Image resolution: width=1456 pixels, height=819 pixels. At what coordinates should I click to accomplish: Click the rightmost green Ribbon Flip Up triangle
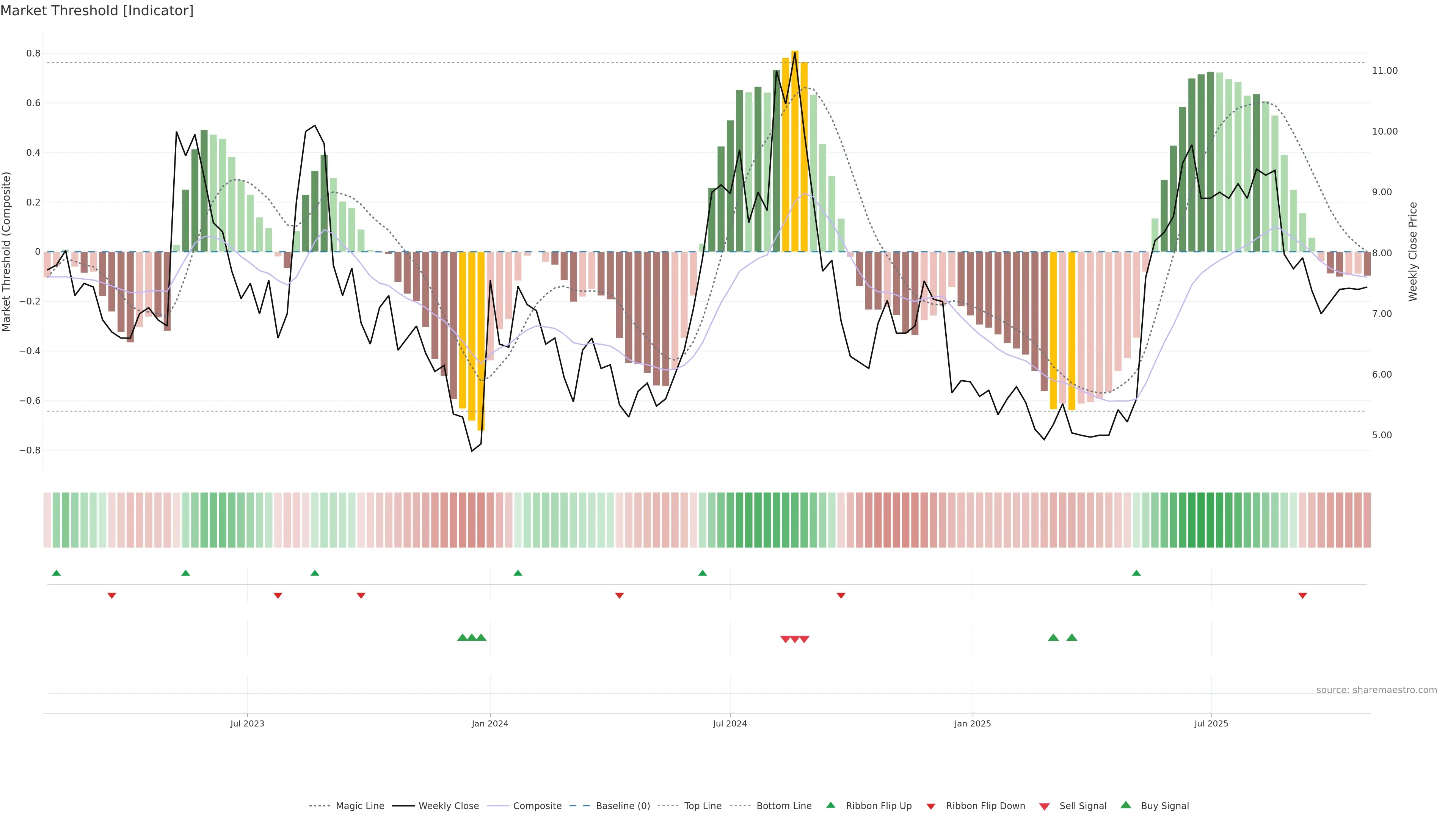click(1136, 573)
